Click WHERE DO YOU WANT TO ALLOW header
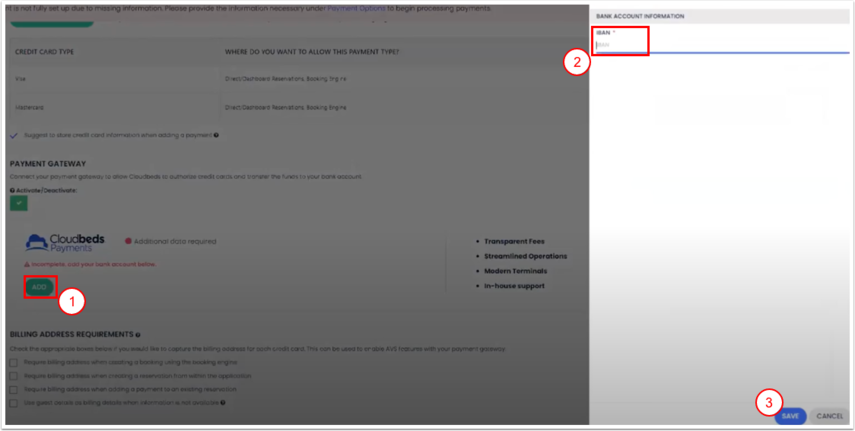This screenshot has width=855, height=431. [x=312, y=52]
